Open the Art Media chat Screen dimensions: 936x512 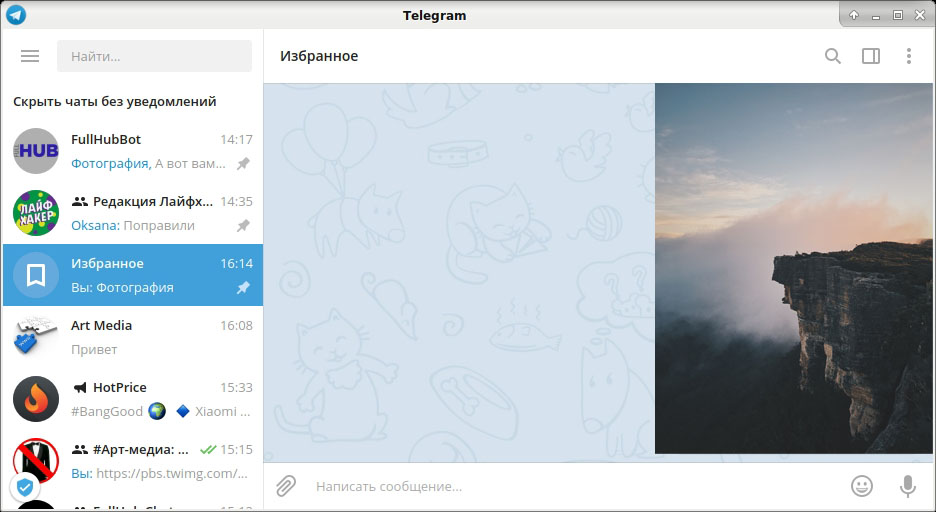click(133, 337)
